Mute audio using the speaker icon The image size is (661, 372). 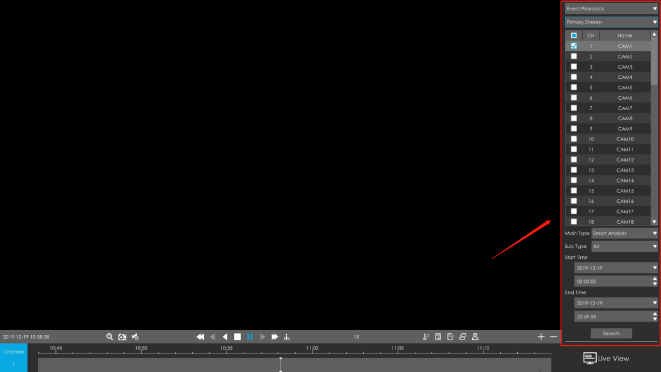point(135,337)
